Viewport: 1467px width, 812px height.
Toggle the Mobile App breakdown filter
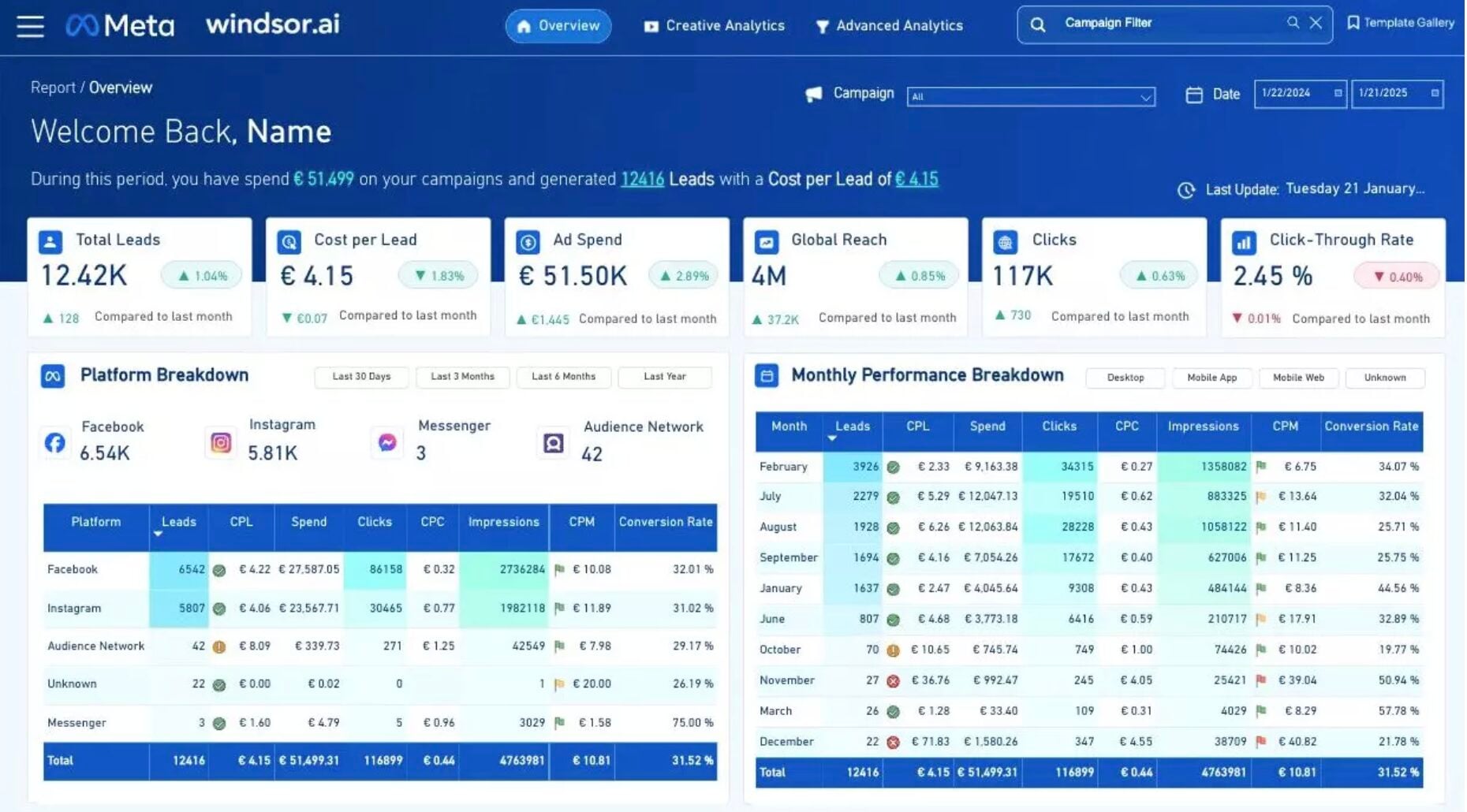(1211, 378)
